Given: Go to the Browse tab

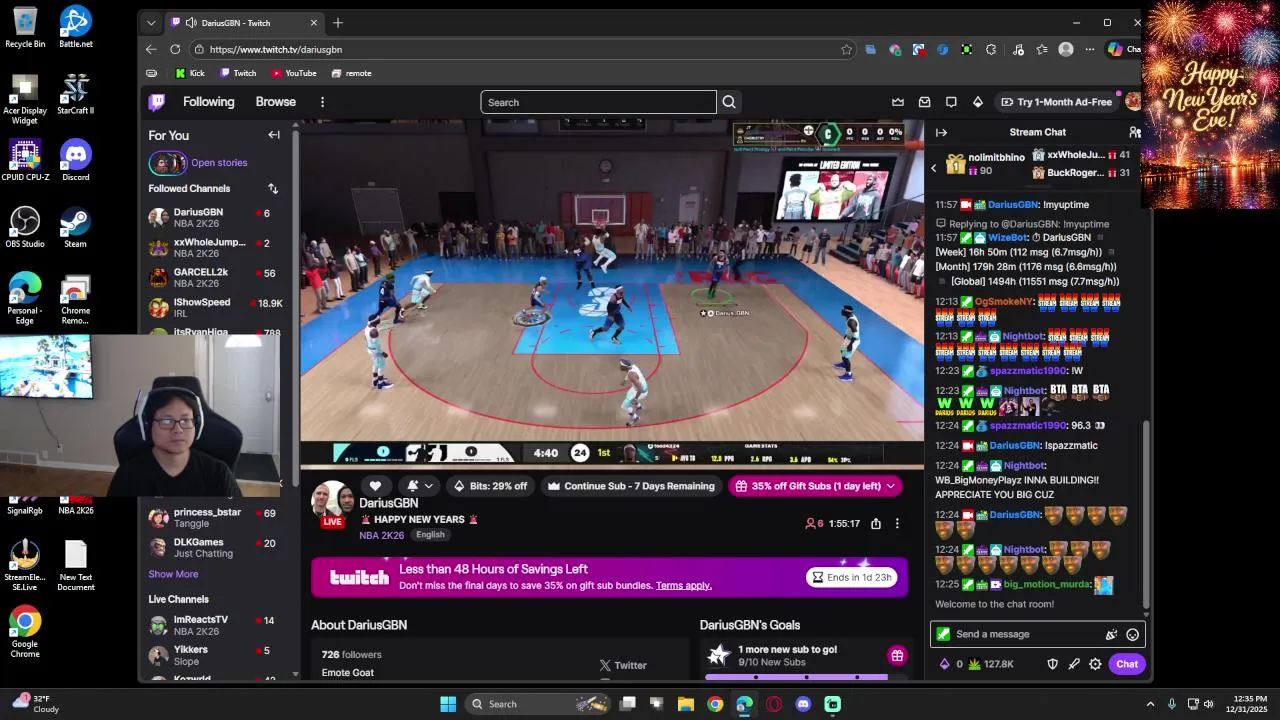Looking at the screenshot, I should point(275,102).
